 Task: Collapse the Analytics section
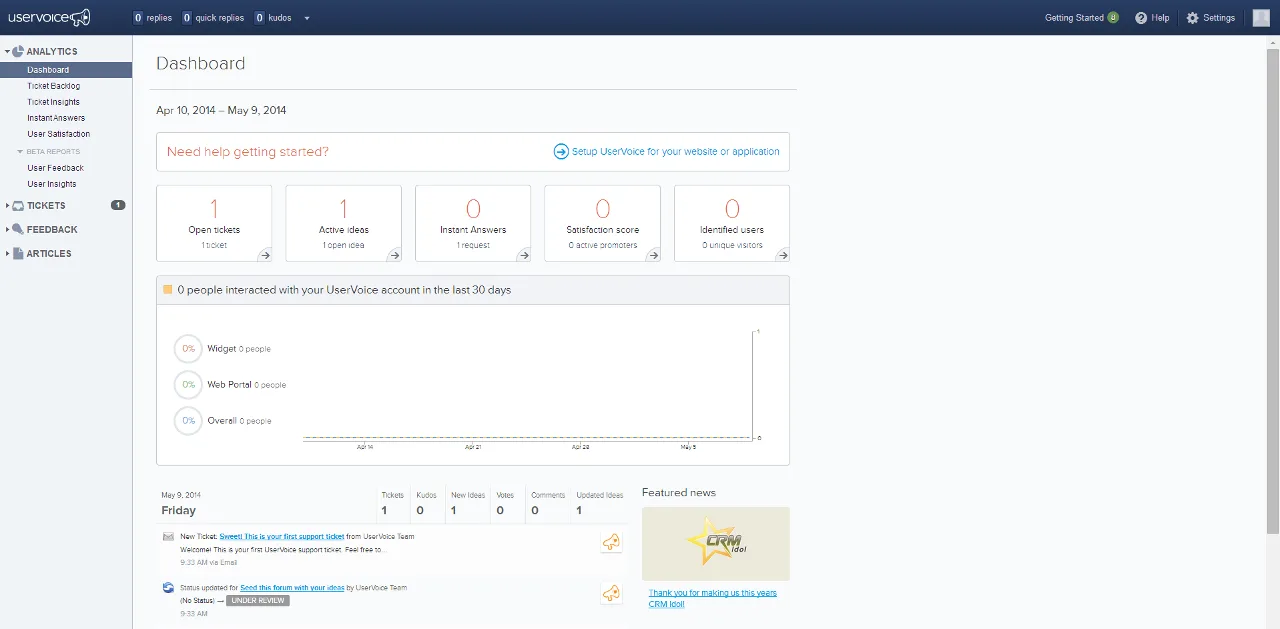pos(7,51)
